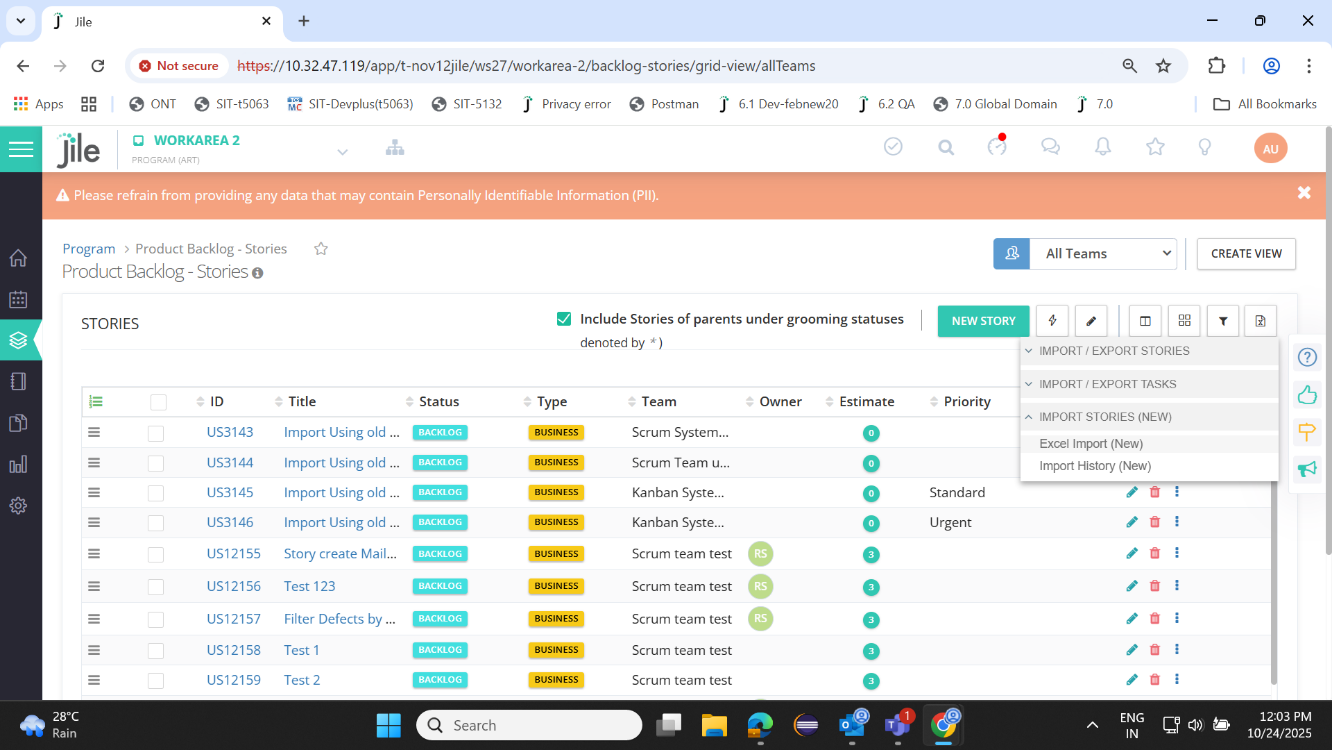Click the lightning bolt quick action icon
This screenshot has width=1332, height=750.
[1052, 321]
